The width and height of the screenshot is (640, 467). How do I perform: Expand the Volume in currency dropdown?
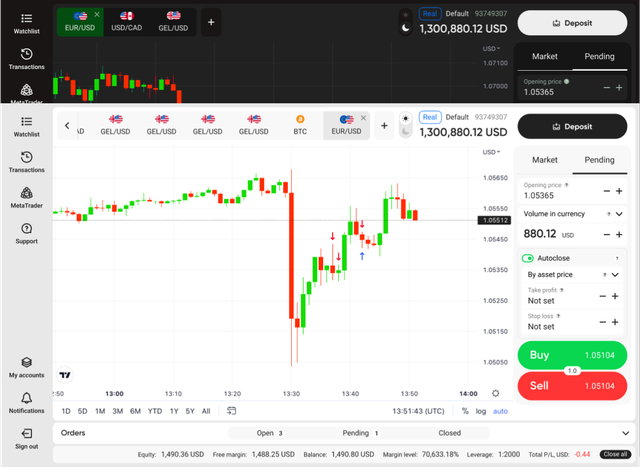(619, 214)
